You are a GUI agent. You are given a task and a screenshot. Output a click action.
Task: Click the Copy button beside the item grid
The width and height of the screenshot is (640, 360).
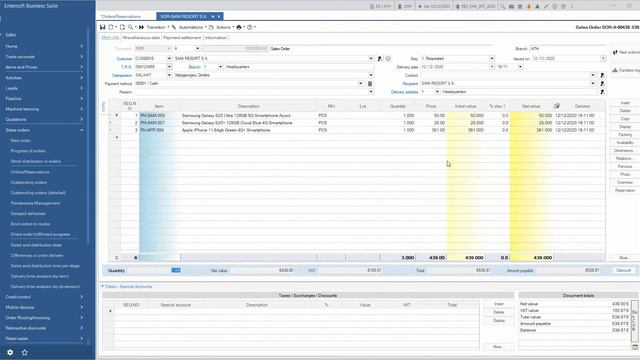click(625, 119)
